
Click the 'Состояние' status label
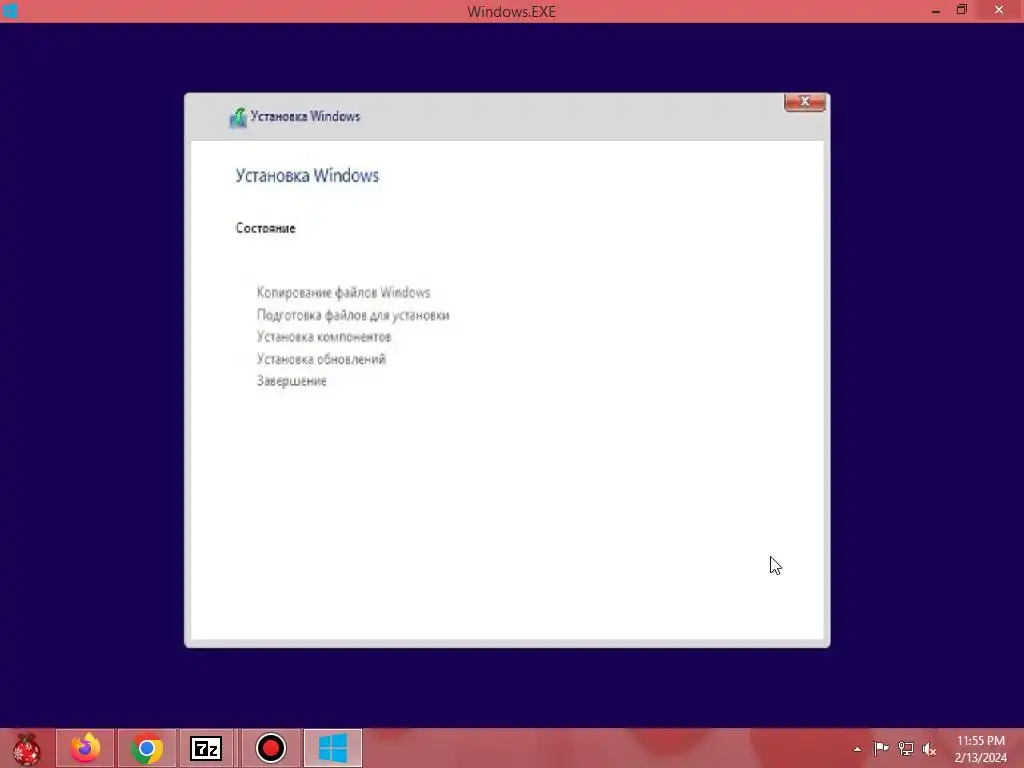tap(265, 228)
